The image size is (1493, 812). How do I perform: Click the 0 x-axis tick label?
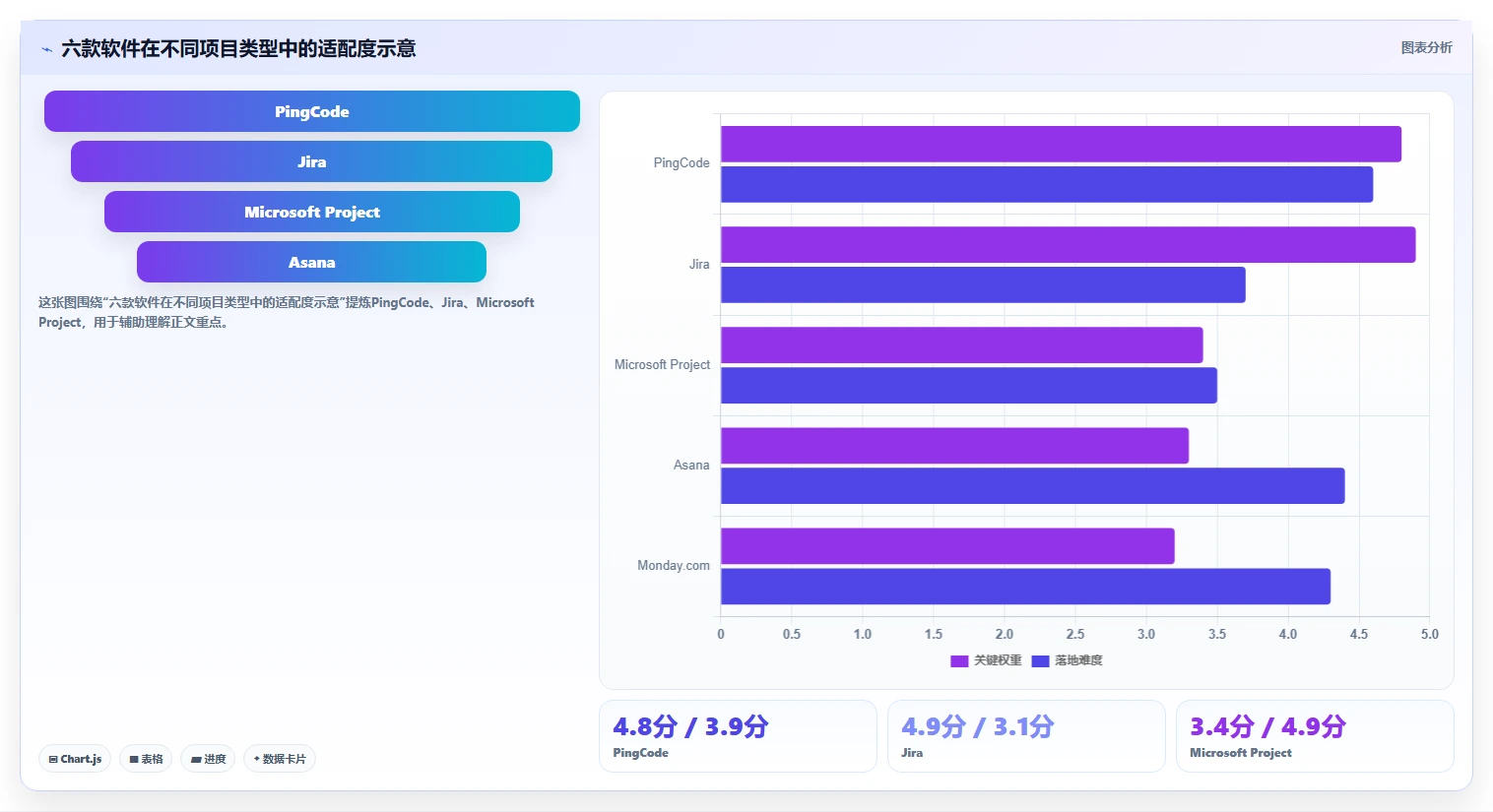(x=721, y=634)
